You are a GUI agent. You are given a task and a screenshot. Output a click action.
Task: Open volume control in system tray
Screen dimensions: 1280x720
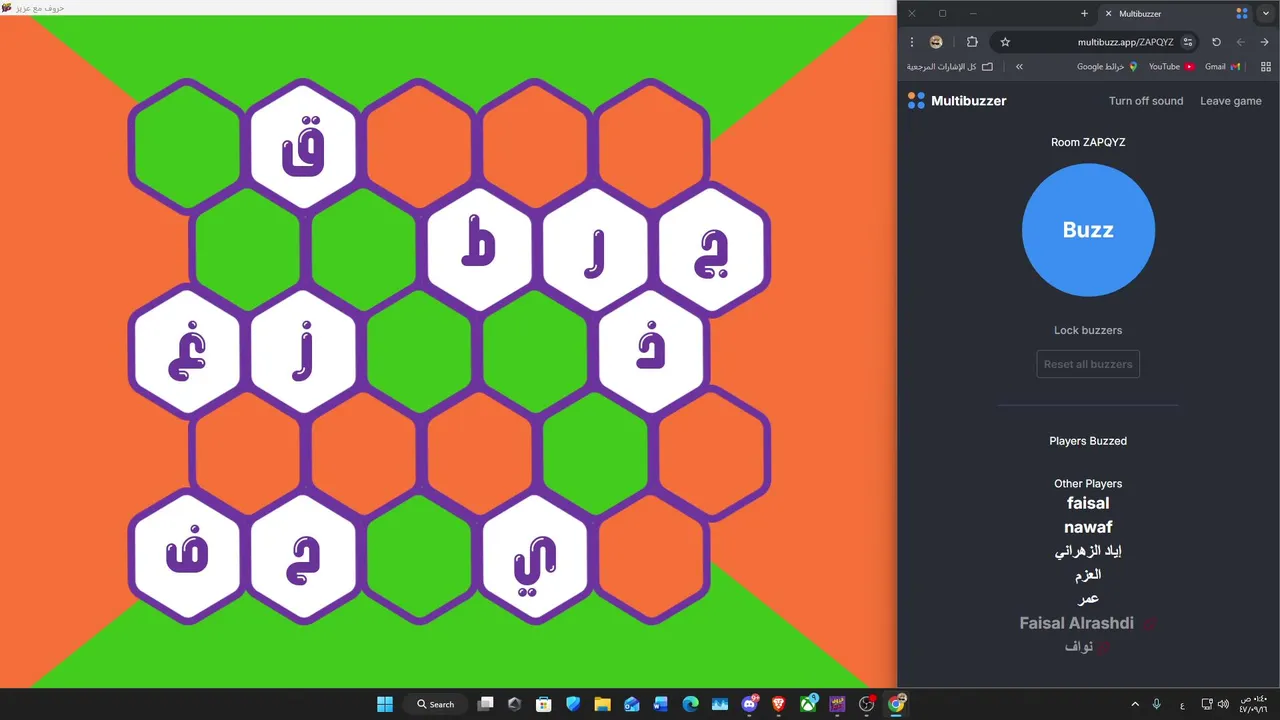click(1223, 704)
